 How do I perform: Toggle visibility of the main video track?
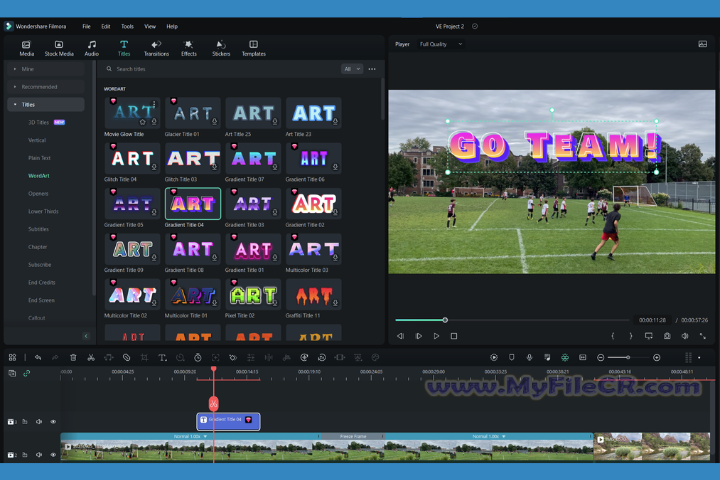[53, 454]
